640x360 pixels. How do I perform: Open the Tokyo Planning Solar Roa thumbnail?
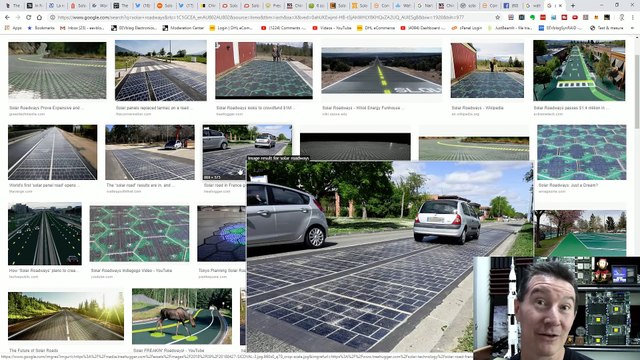pos(222,233)
